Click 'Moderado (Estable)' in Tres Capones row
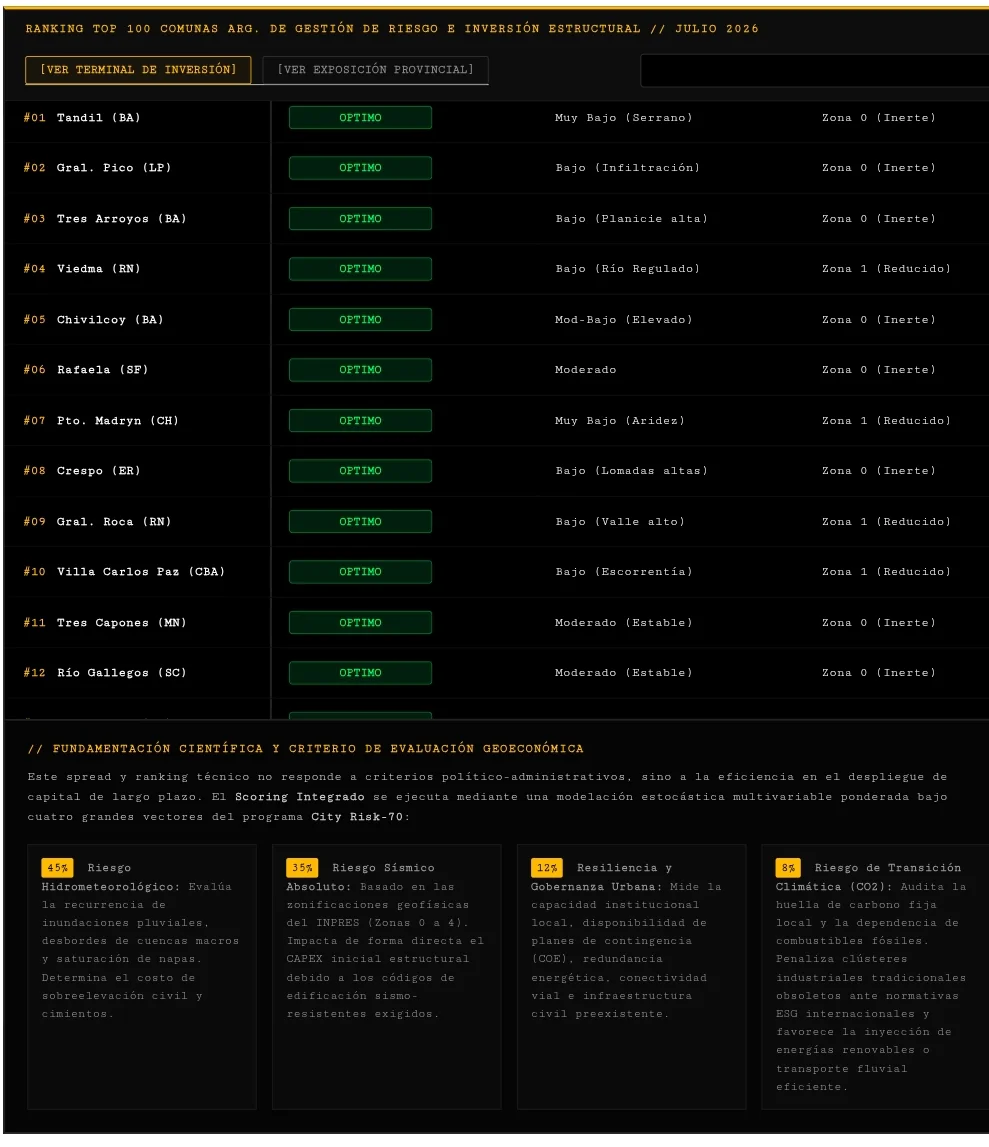Image resolution: width=989 pixels, height=1147 pixels. (623, 623)
